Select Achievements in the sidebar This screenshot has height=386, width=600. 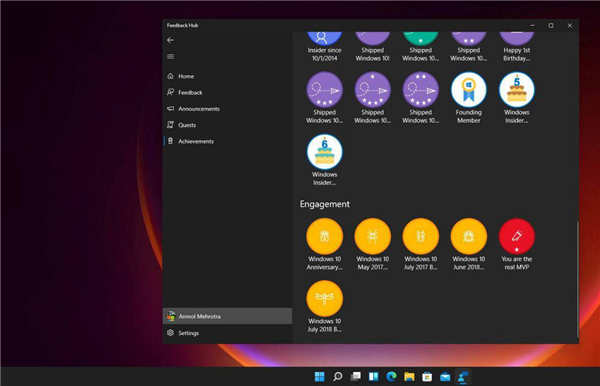[x=228, y=141]
